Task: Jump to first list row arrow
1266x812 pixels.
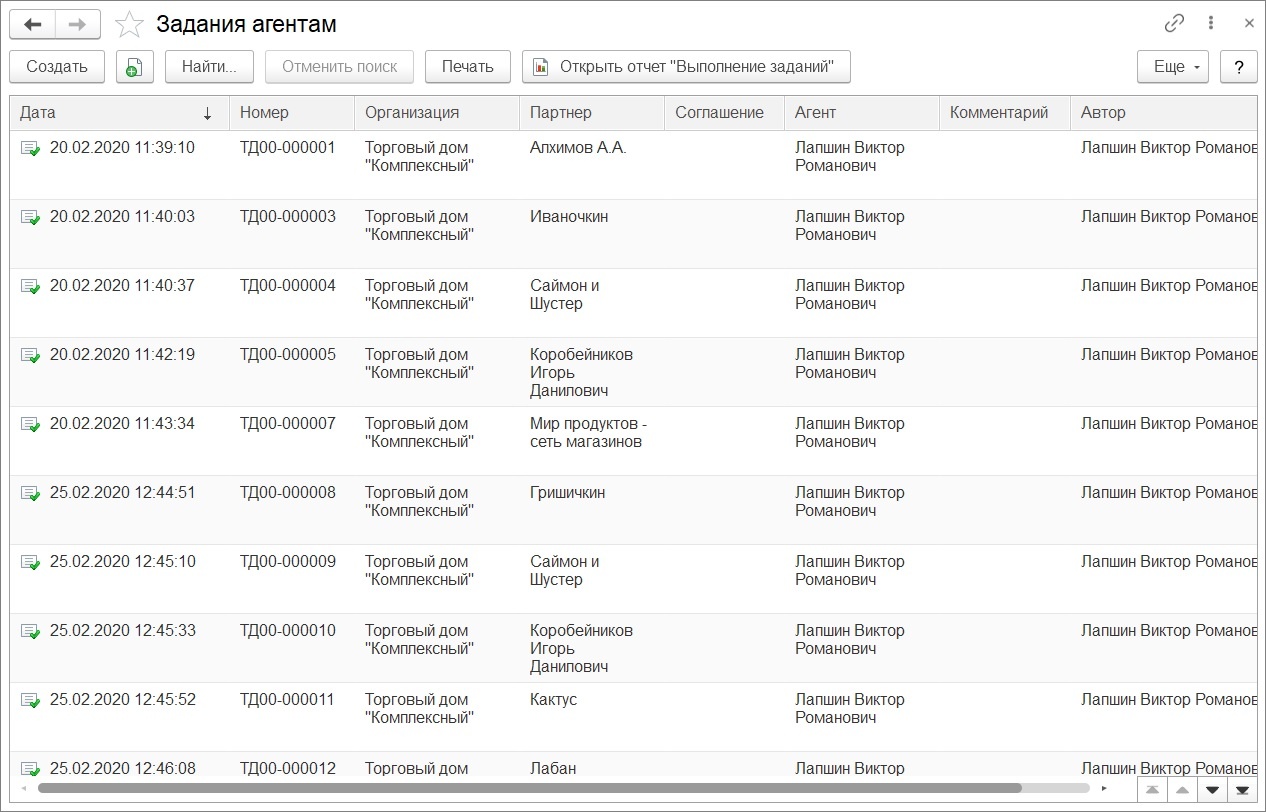Action: click(x=1152, y=790)
